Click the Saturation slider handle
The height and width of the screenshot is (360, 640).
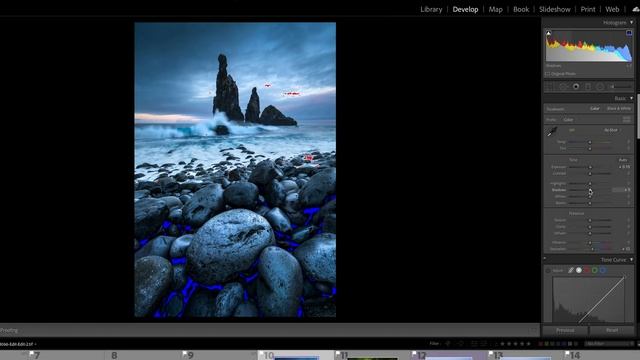tap(593, 249)
